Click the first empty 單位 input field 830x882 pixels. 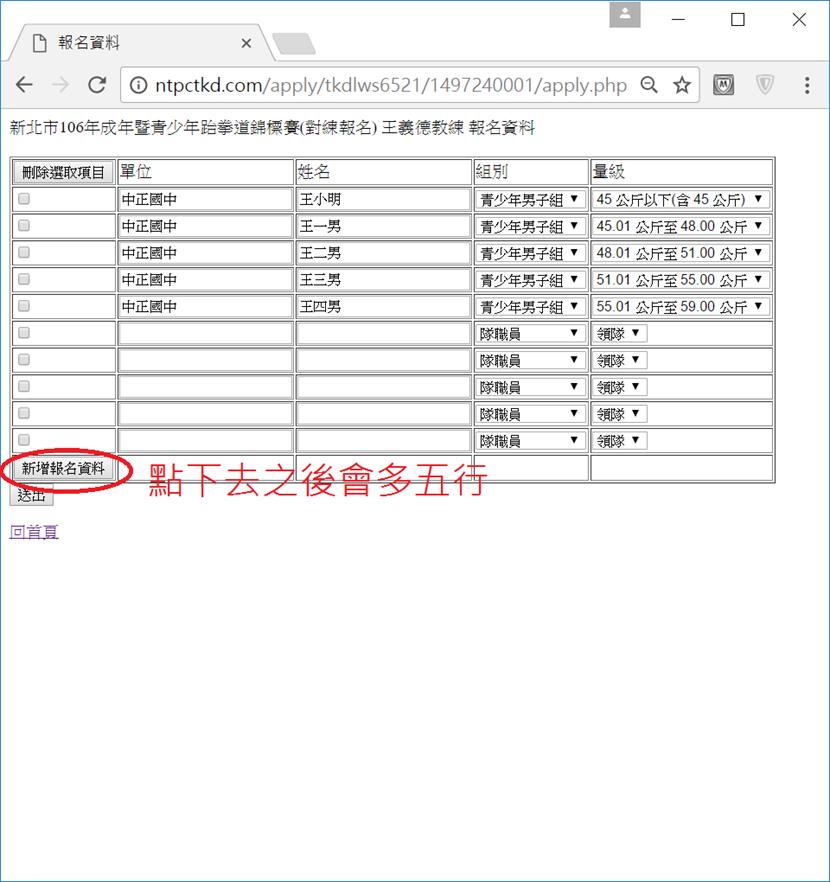[205, 333]
